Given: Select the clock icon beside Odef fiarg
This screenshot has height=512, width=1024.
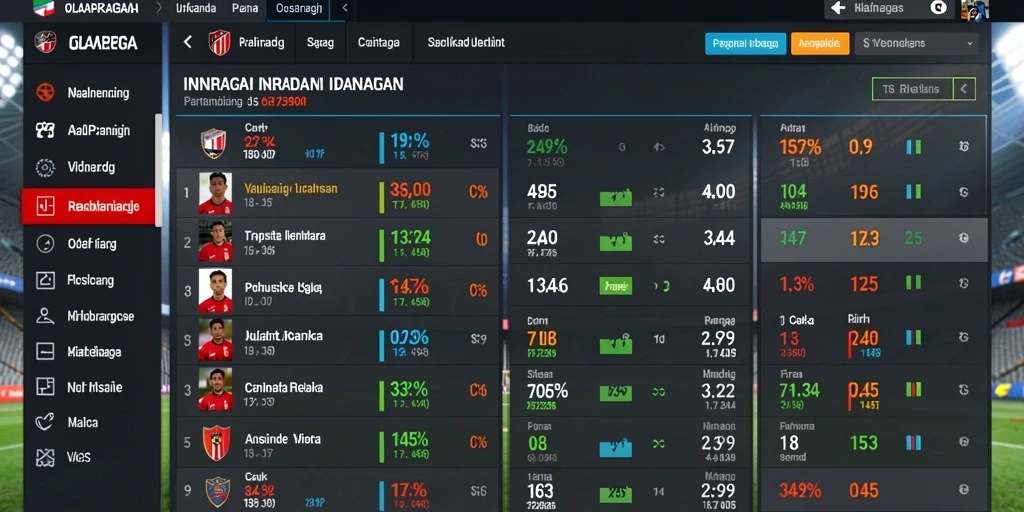Looking at the screenshot, I should [45, 244].
